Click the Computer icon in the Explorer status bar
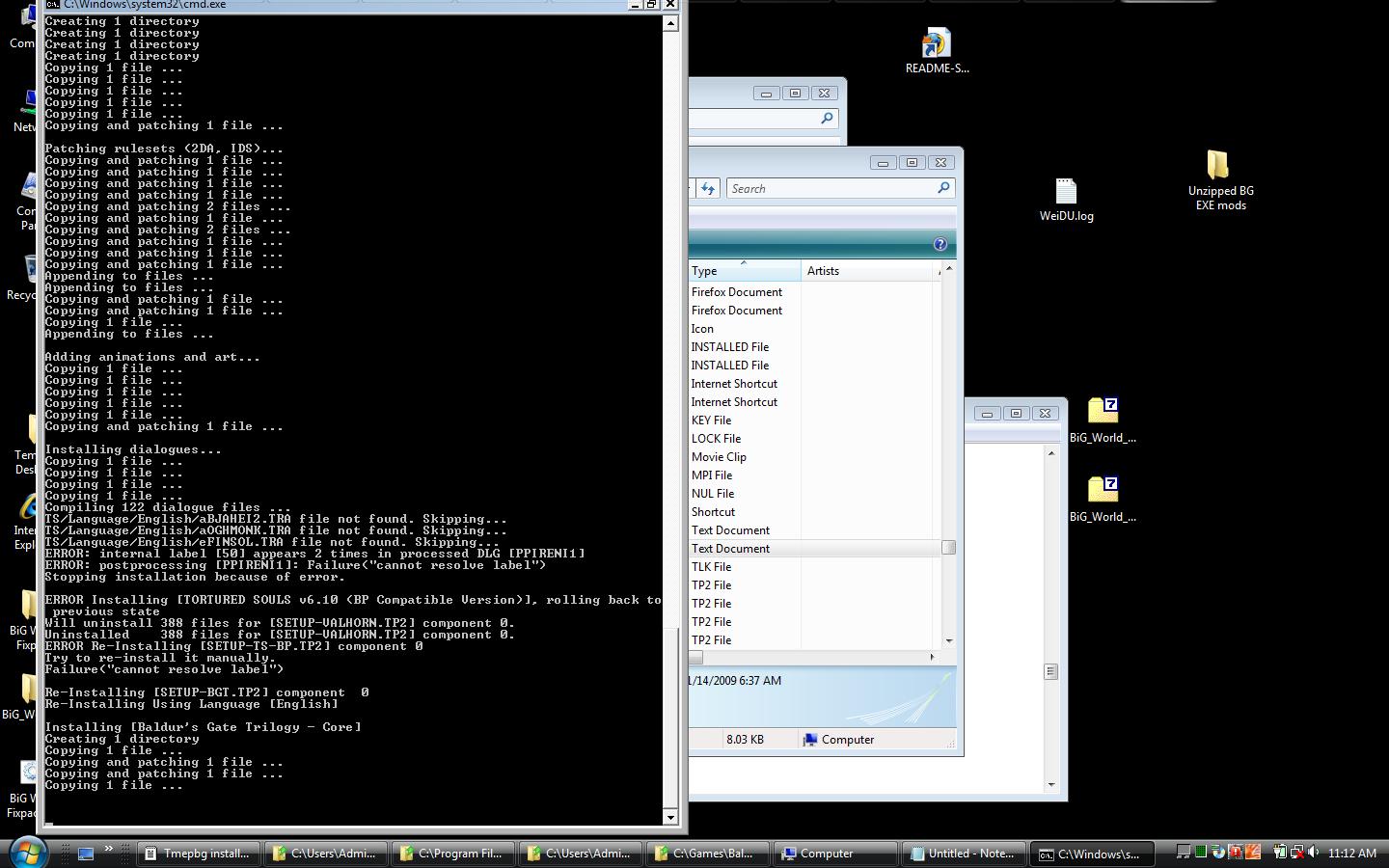This screenshot has width=1389, height=868. pyautogui.click(x=811, y=740)
